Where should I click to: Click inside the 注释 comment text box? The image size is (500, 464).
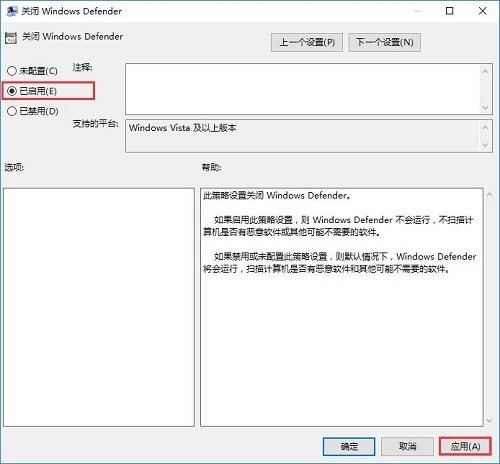coord(303,89)
